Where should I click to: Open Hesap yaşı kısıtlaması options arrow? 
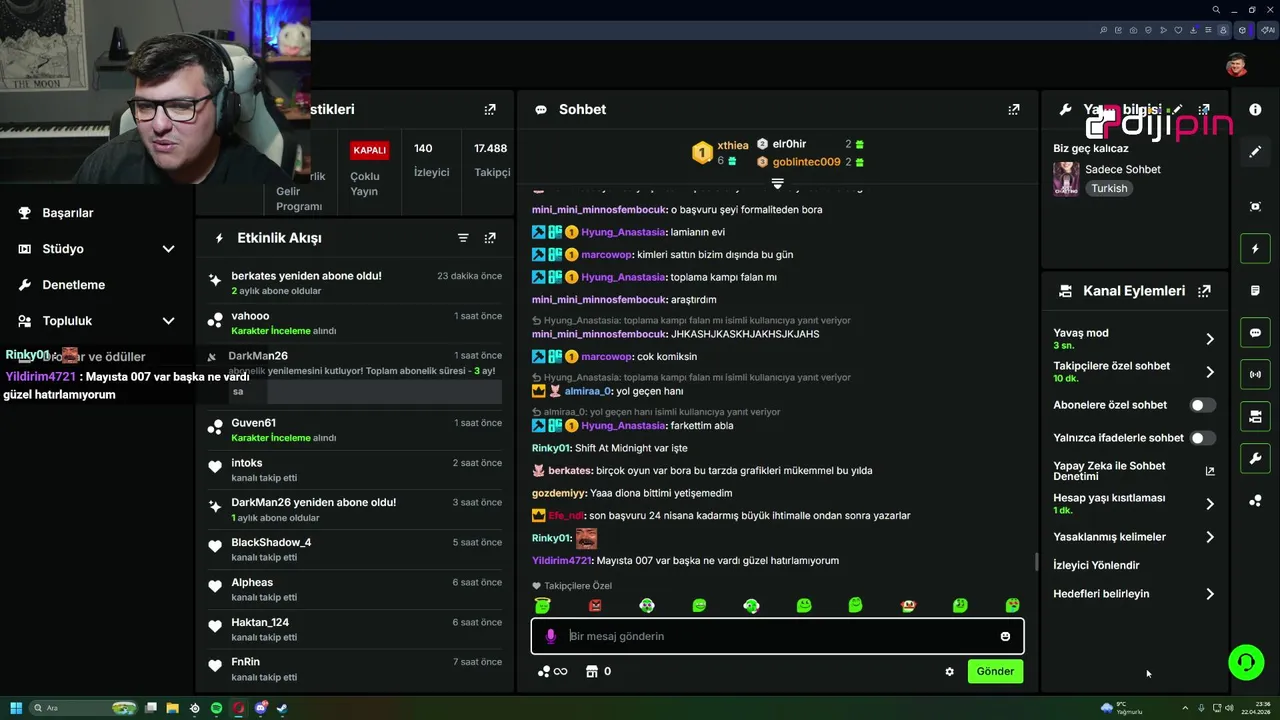[x=1210, y=504]
